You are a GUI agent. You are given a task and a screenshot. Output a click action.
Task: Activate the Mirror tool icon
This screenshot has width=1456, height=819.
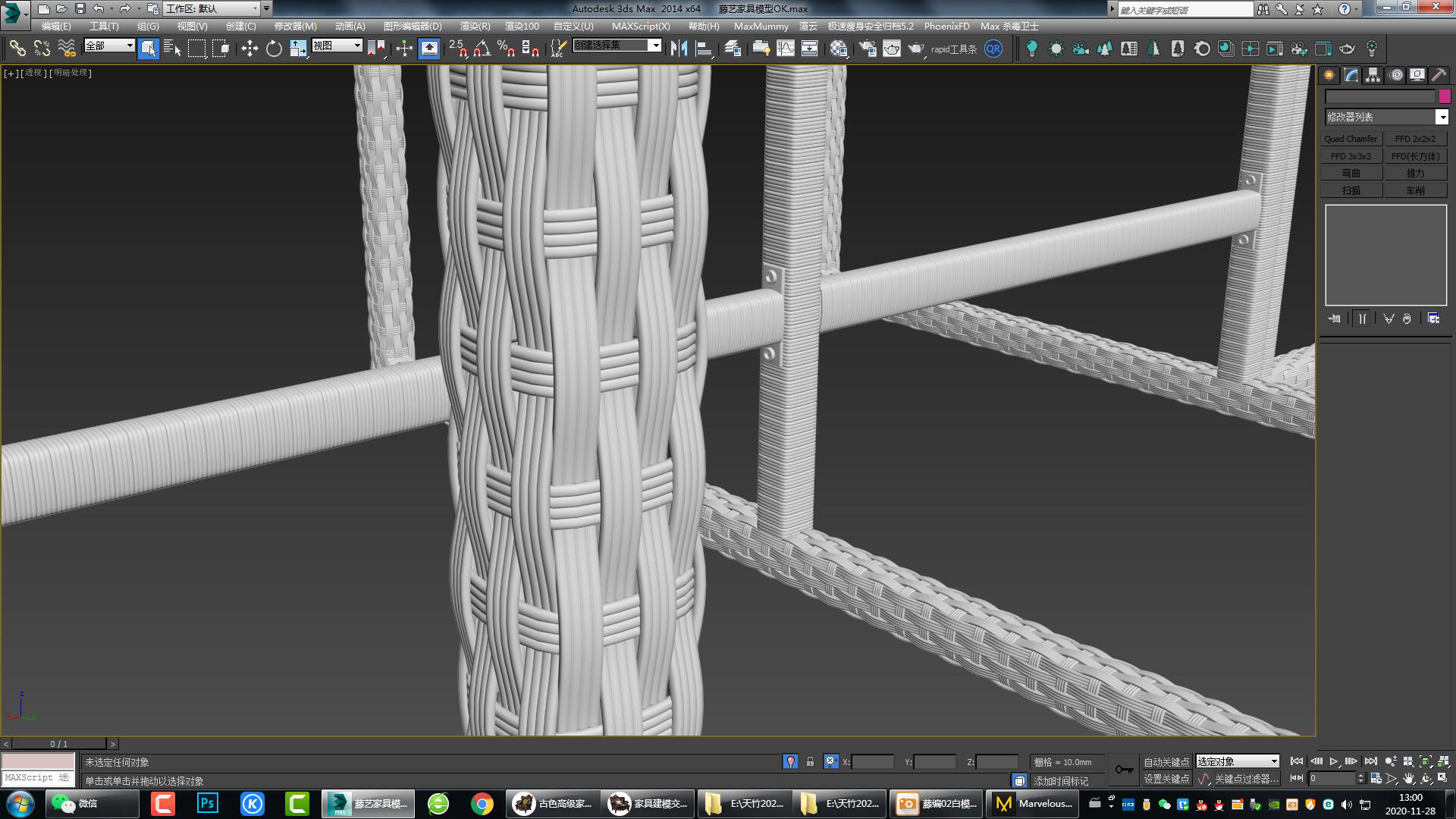(680, 48)
